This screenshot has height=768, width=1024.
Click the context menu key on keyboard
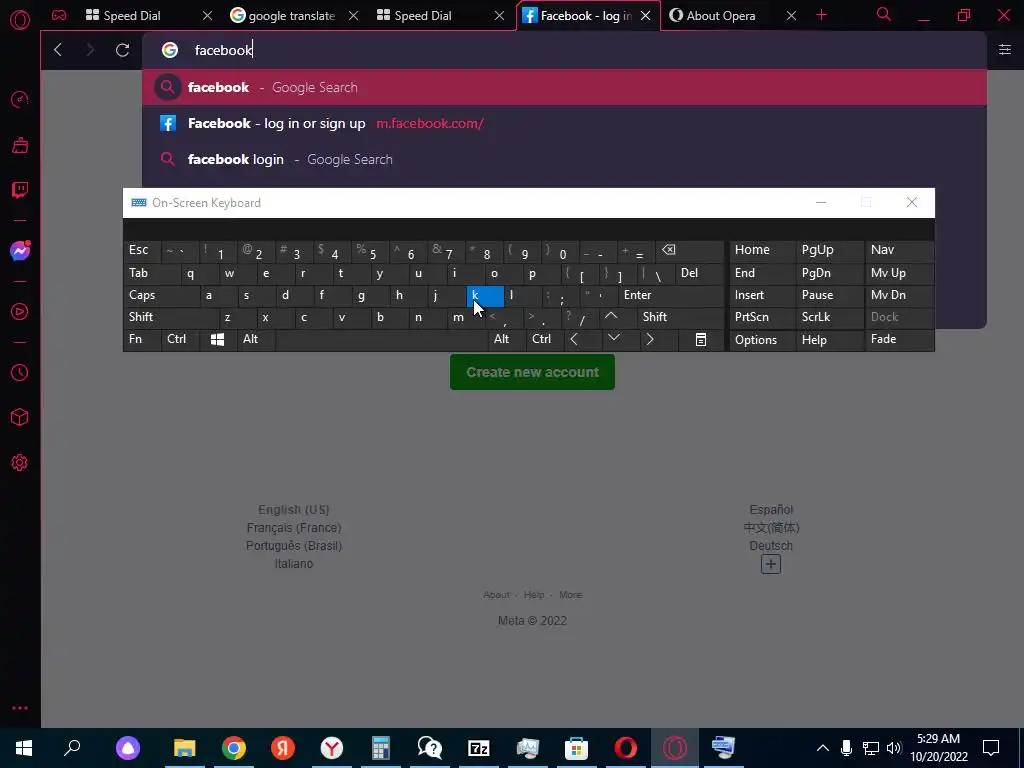click(x=701, y=340)
